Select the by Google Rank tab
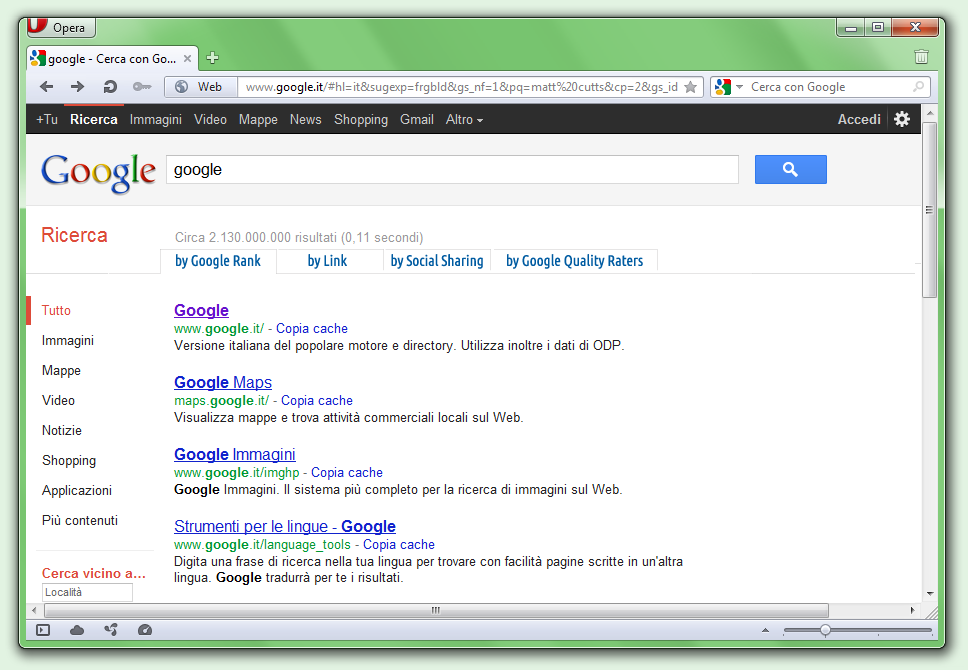968x670 pixels. 218,261
